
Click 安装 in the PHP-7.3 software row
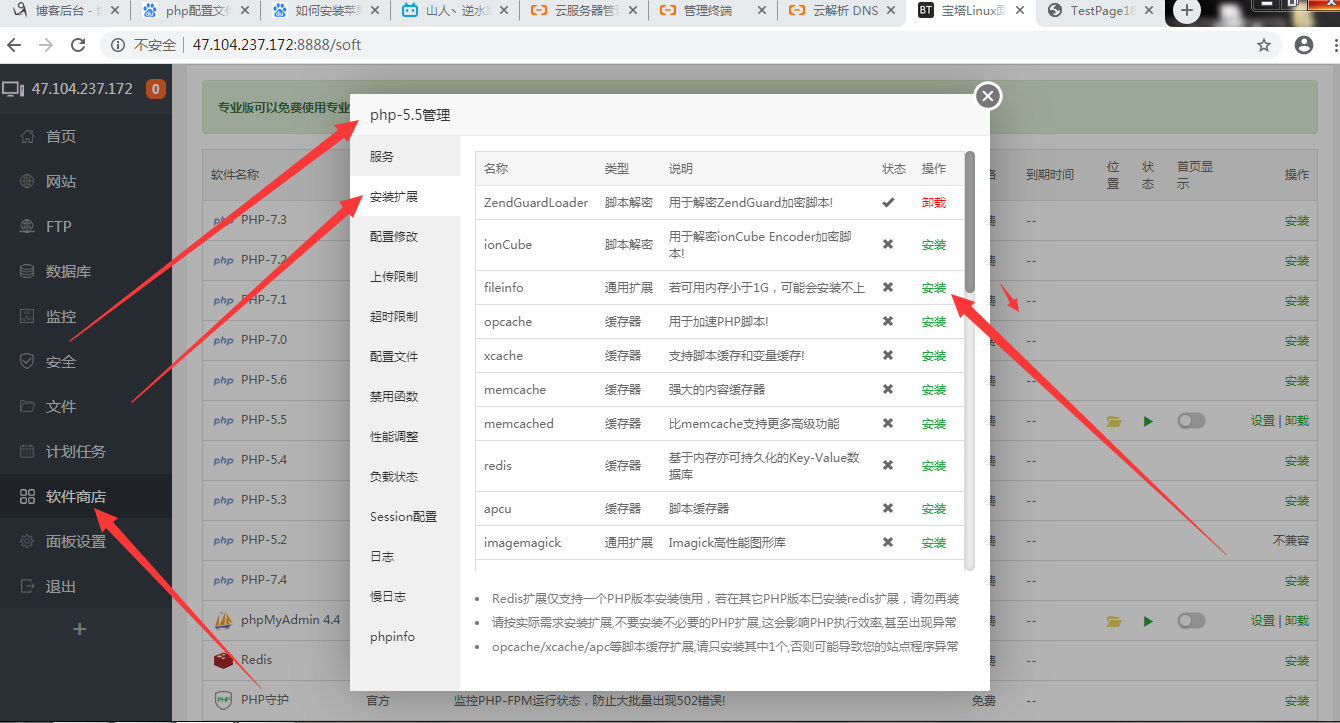tap(1297, 221)
